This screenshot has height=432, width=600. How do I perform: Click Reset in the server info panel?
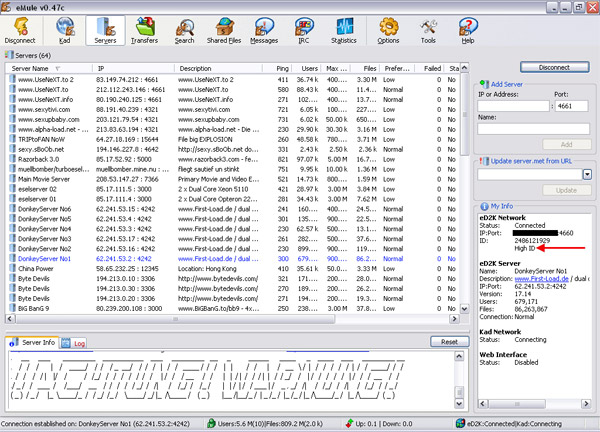[449, 342]
